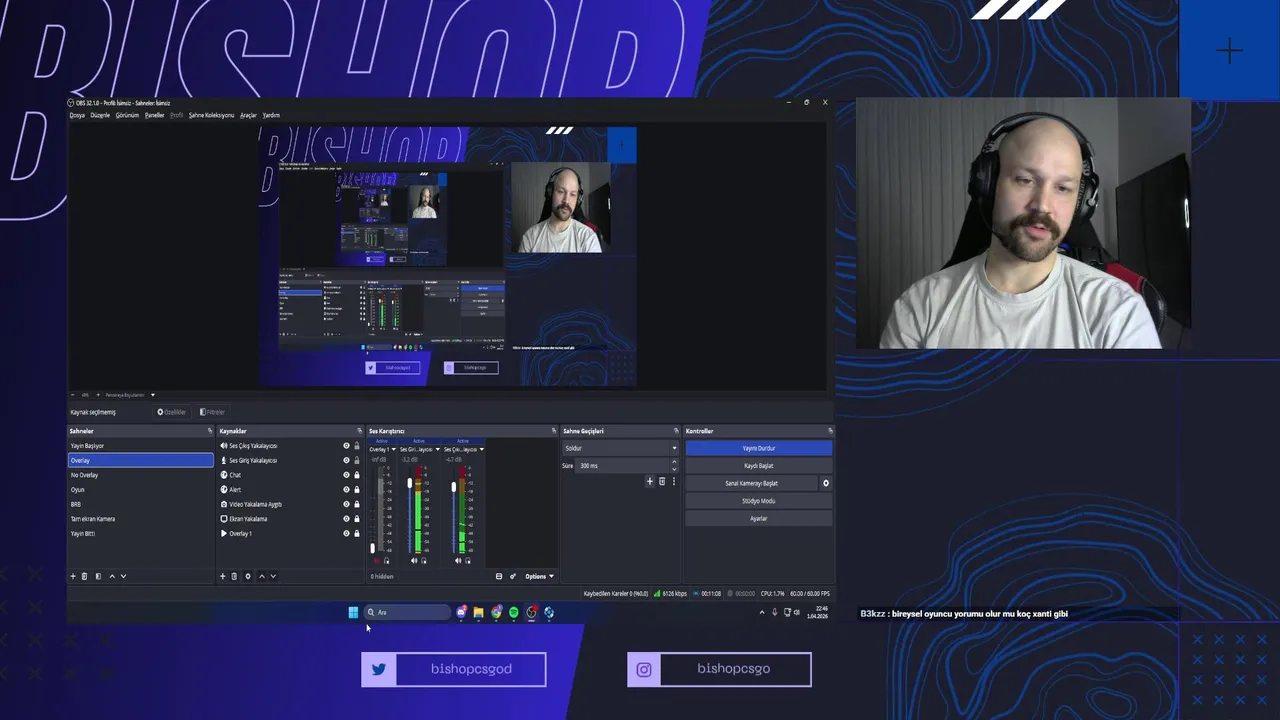Mute the Ses Çıkış channel speaker icon
This screenshot has height=720, width=1280.
(458, 560)
